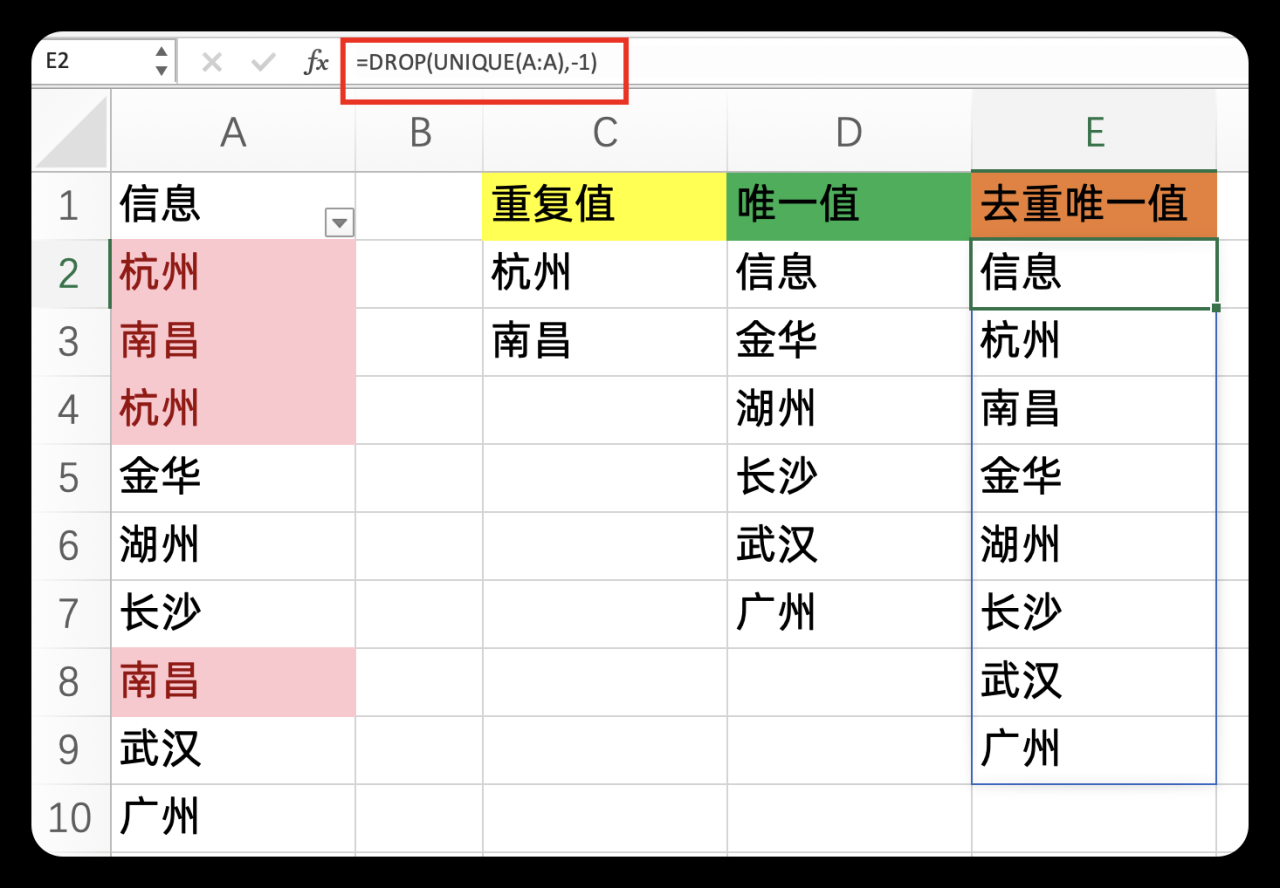Select cell D6 with 武汉
This screenshot has height=888, width=1280.
coord(849,546)
